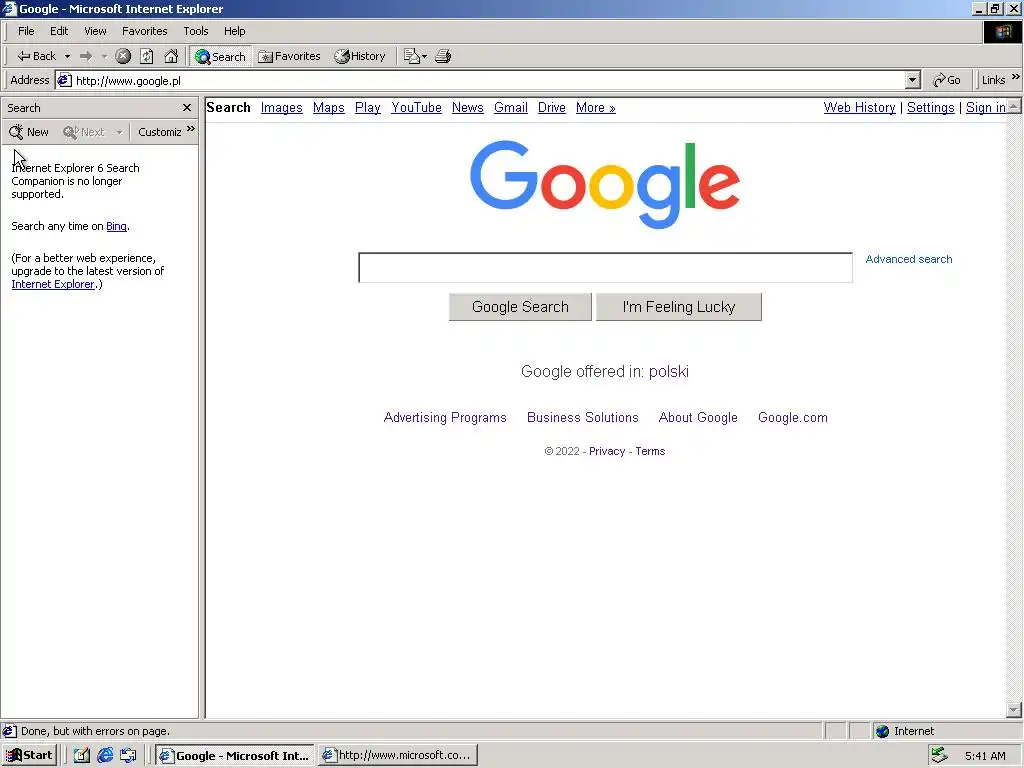
Task: Open the YouTube link
Action: (417, 108)
